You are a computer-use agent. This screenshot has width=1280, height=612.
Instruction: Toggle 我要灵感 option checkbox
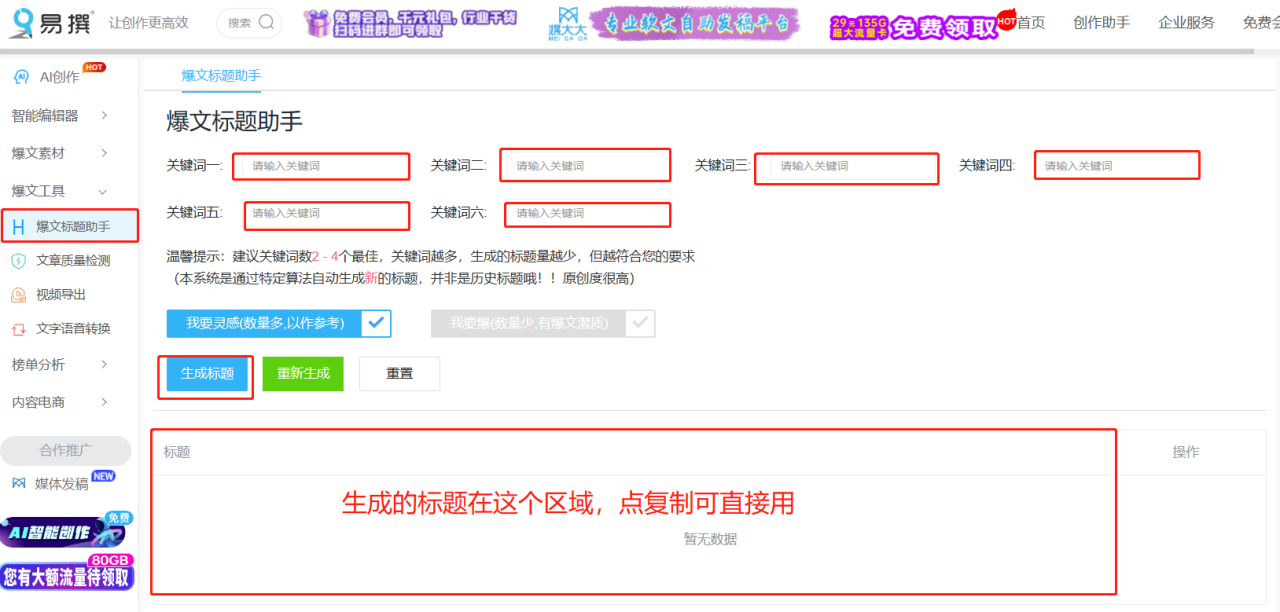pos(376,323)
